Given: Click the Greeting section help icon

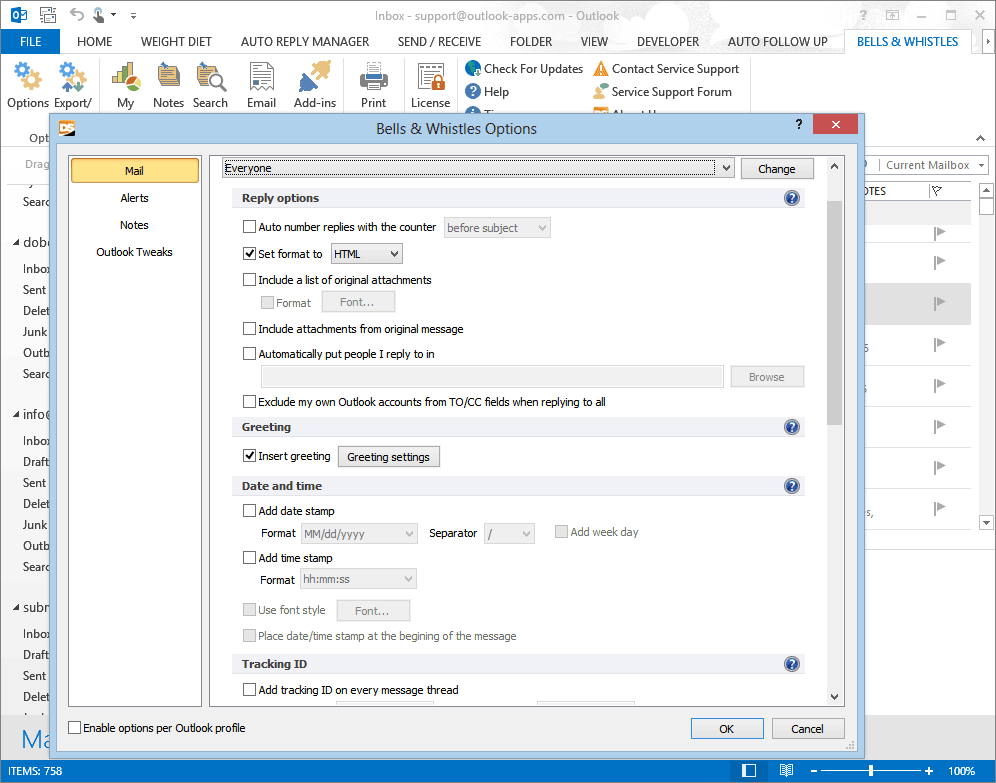Looking at the screenshot, I should coord(791,427).
